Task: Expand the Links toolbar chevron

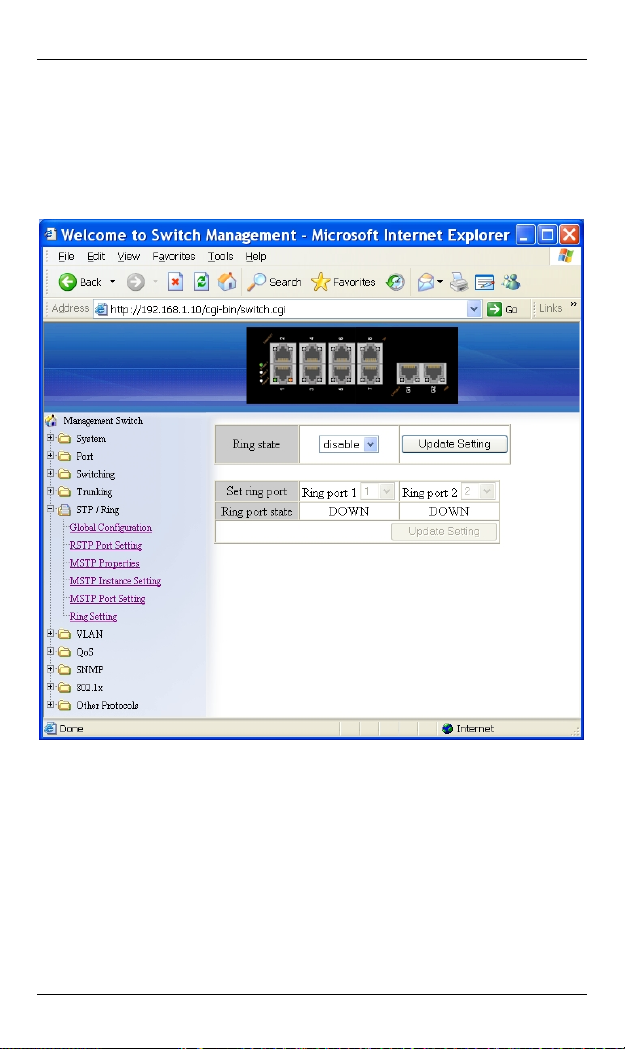Action: 573,304
